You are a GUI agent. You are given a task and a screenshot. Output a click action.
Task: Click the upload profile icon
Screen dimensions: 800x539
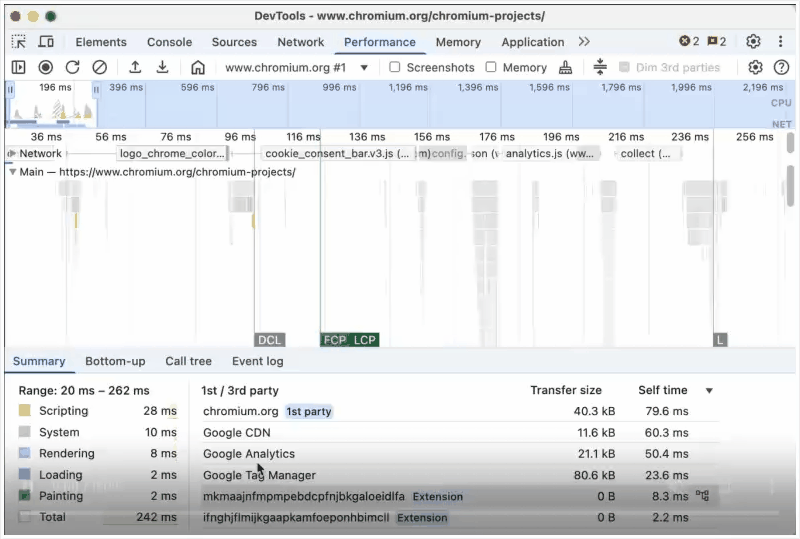[135, 67]
